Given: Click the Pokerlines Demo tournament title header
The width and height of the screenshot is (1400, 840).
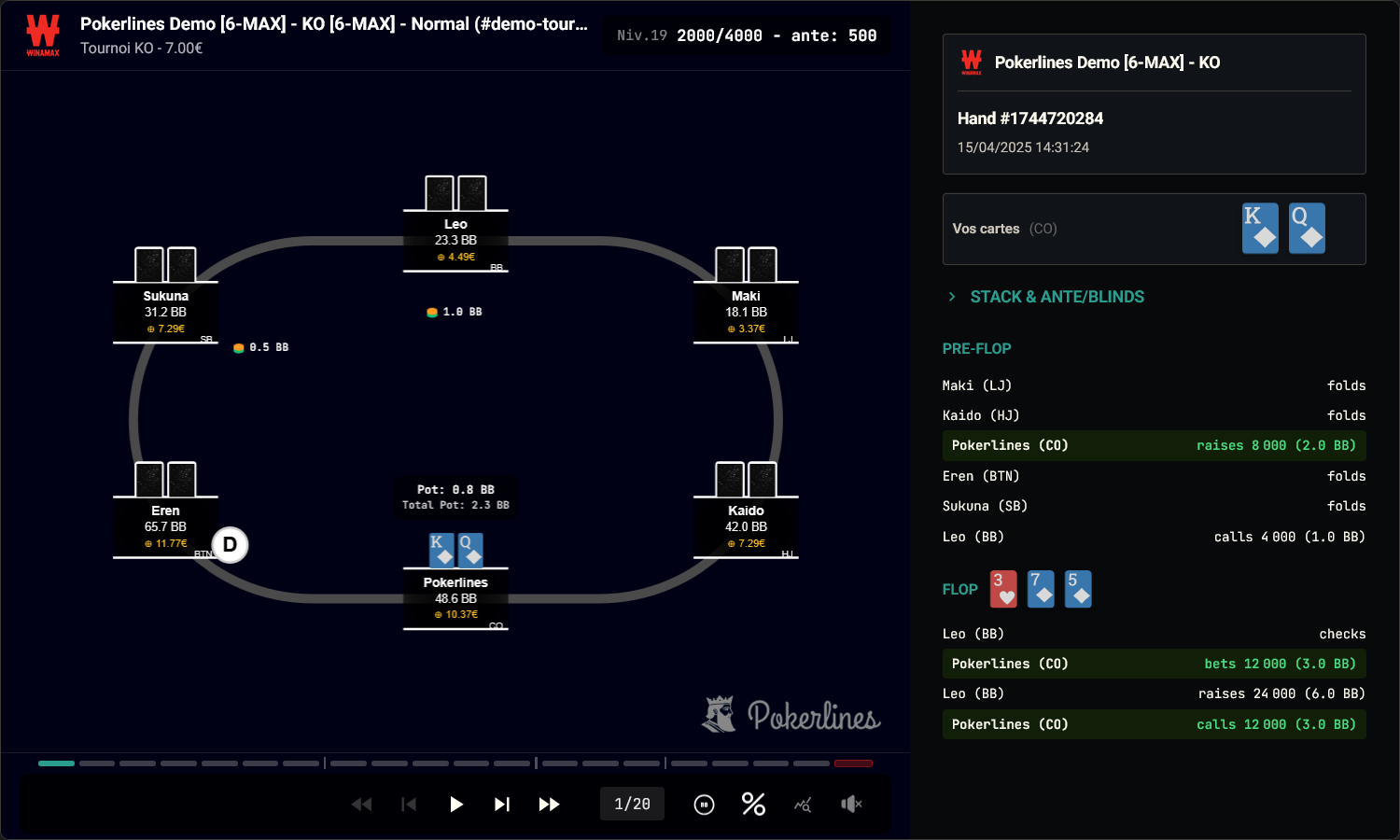Looking at the screenshot, I should point(334,23).
